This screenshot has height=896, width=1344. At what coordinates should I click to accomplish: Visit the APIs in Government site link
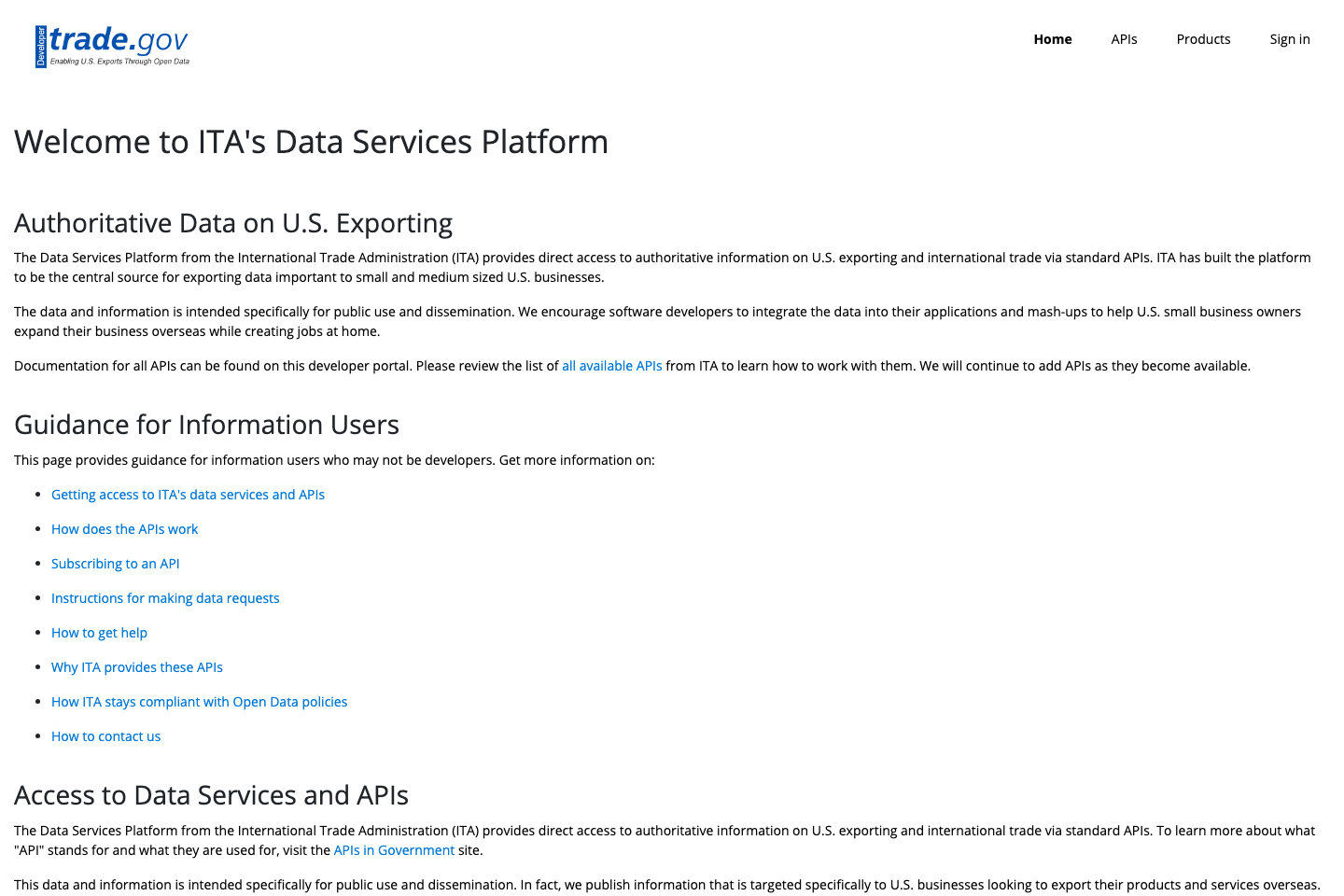[394, 850]
